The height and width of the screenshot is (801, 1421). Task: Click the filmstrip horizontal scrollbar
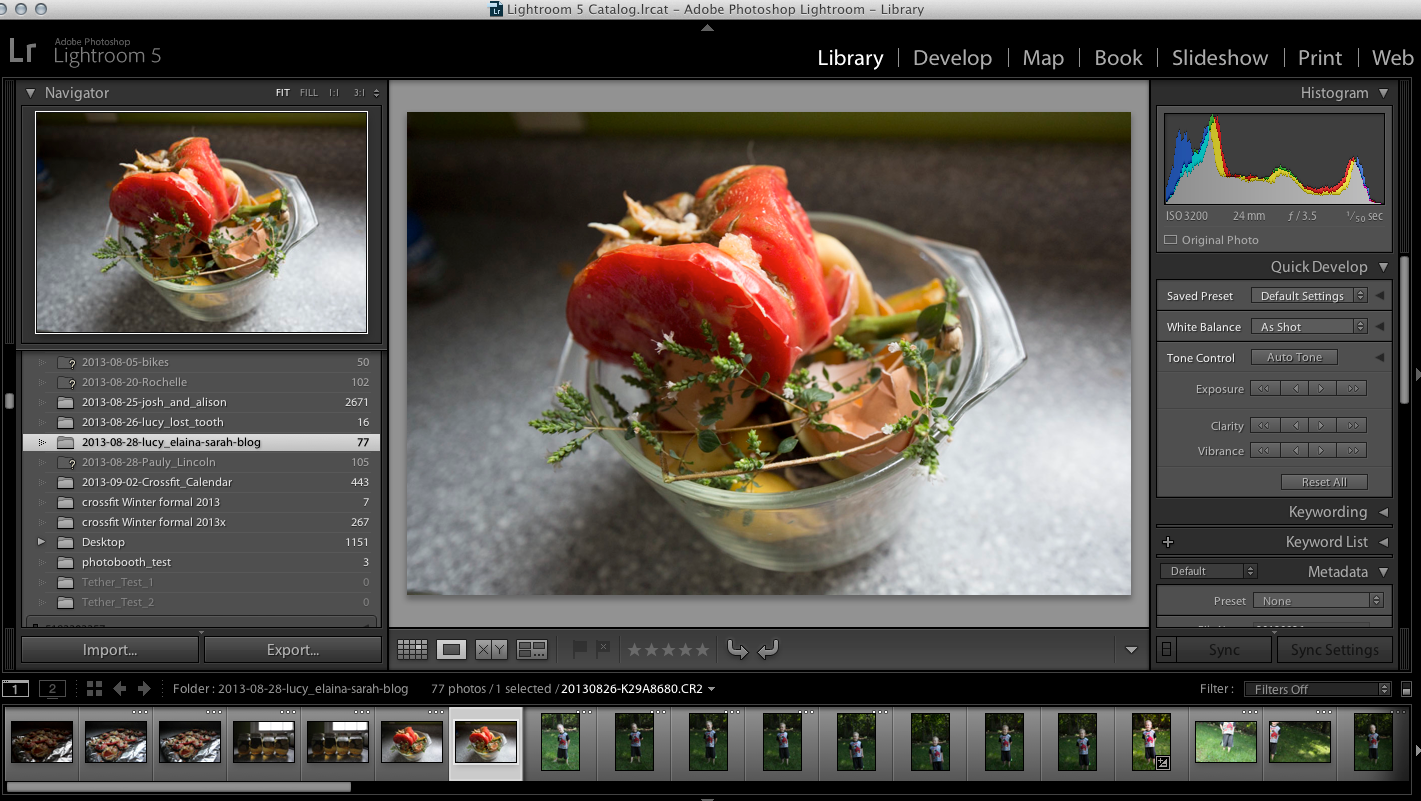[x=178, y=787]
